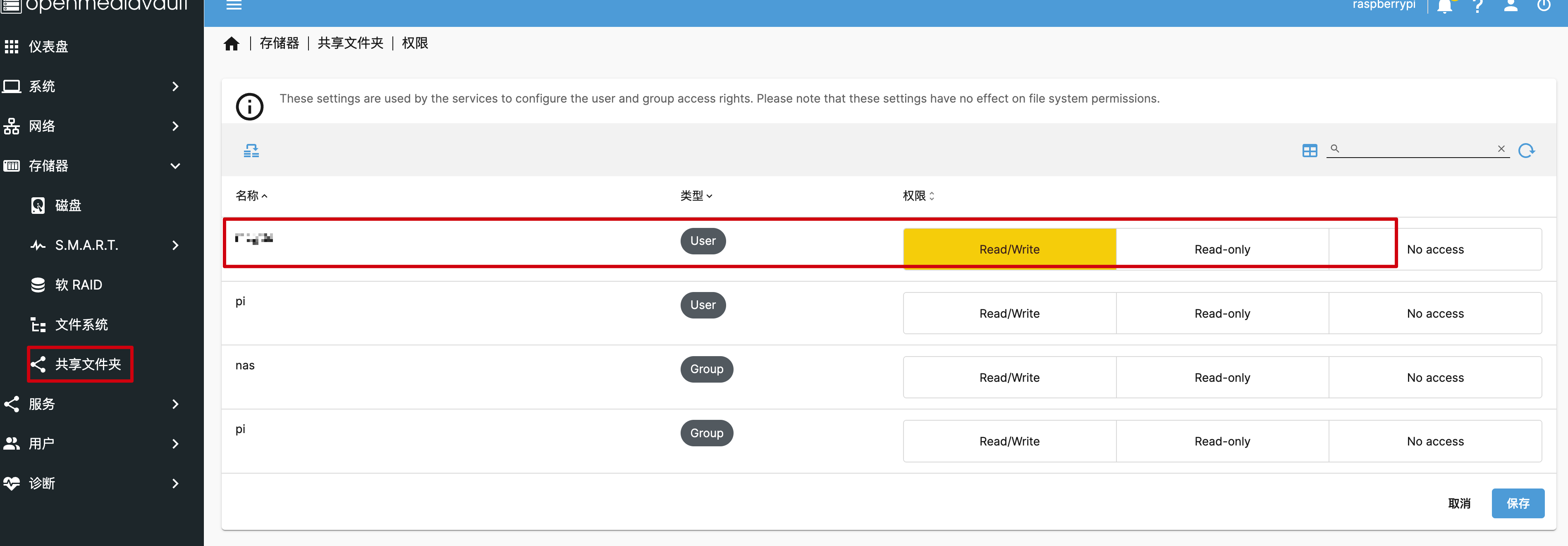The width and height of the screenshot is (1568, 546).
Task: Collapse the 存储器 menu
Action: [102, 165]
